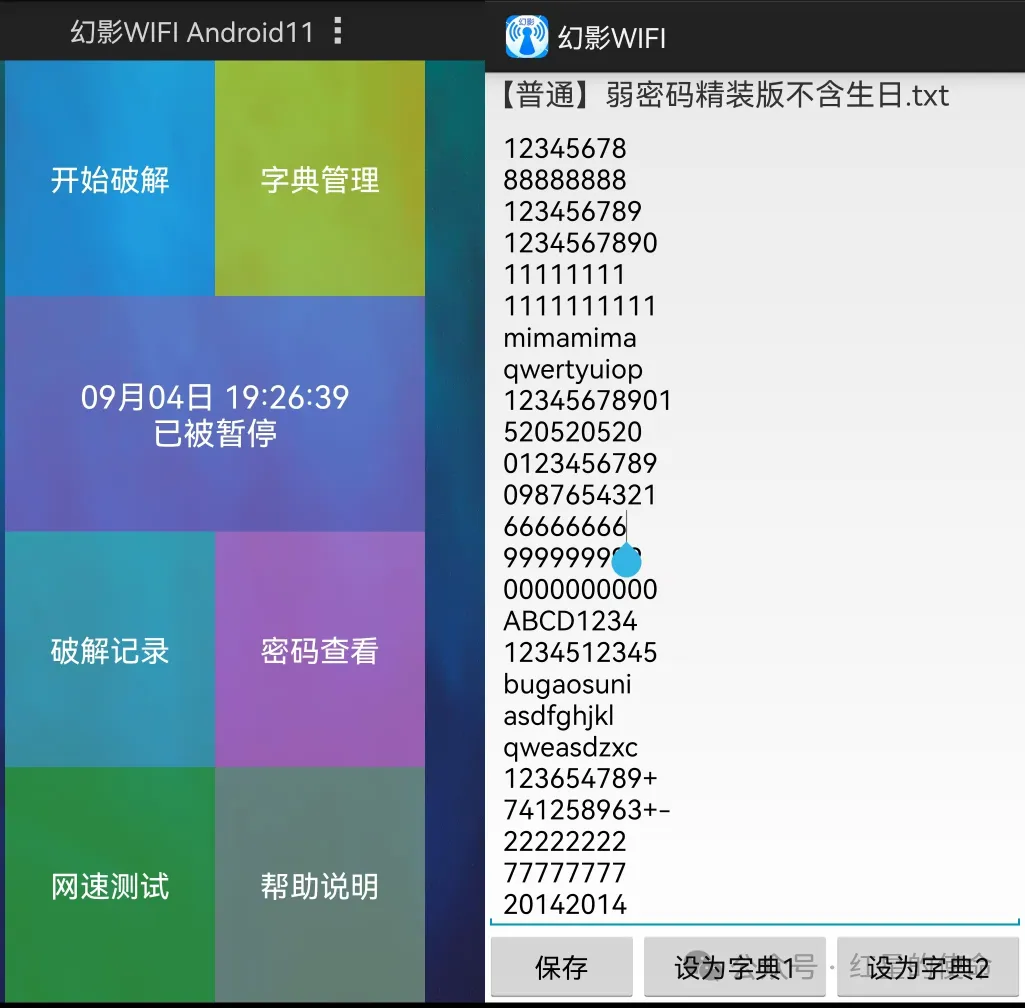The width and height of the screenshot is (1025, 1008).
Task: Click the line 0123456789
Action: click(x=580, y=463)
